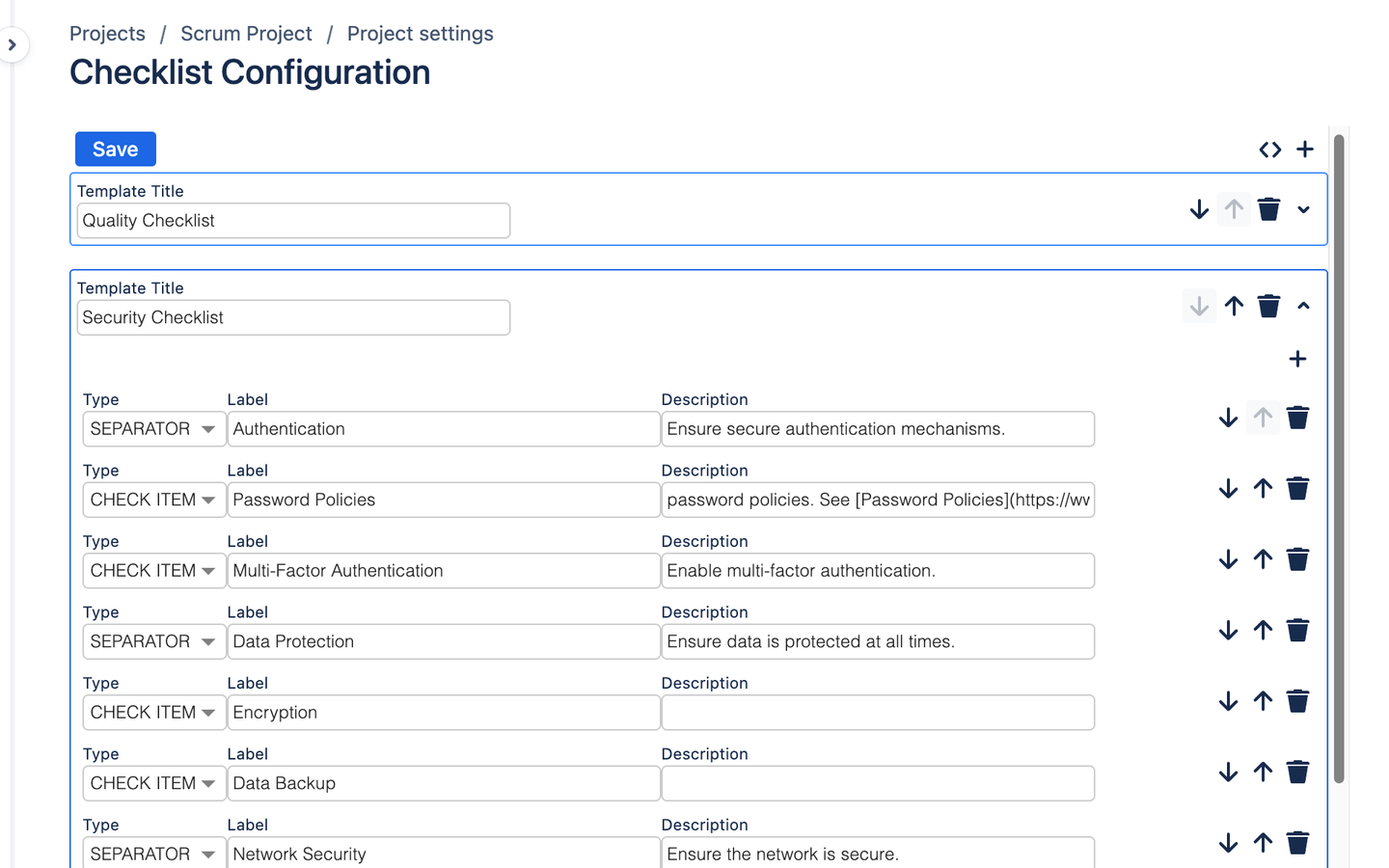
Task: Expand the Quality Checklist template
Action: tap(1303, 209)
